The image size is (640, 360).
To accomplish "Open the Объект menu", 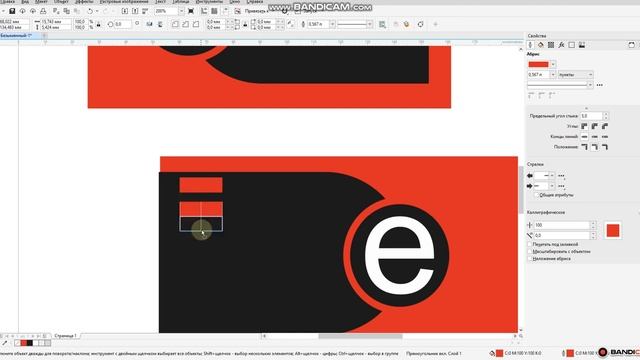I will 61,2.
